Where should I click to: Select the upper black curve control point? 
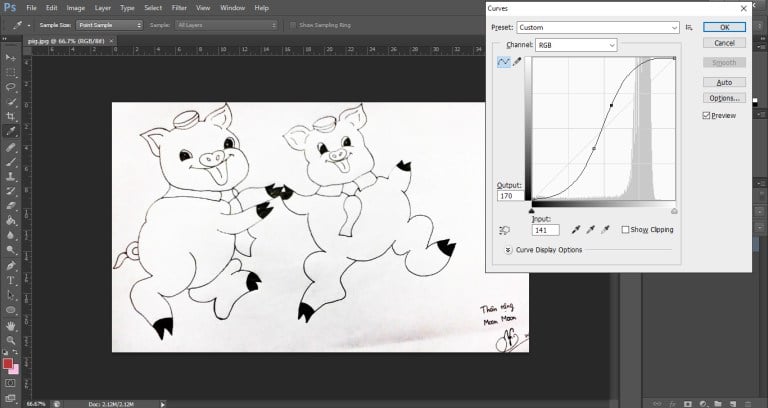611,105
